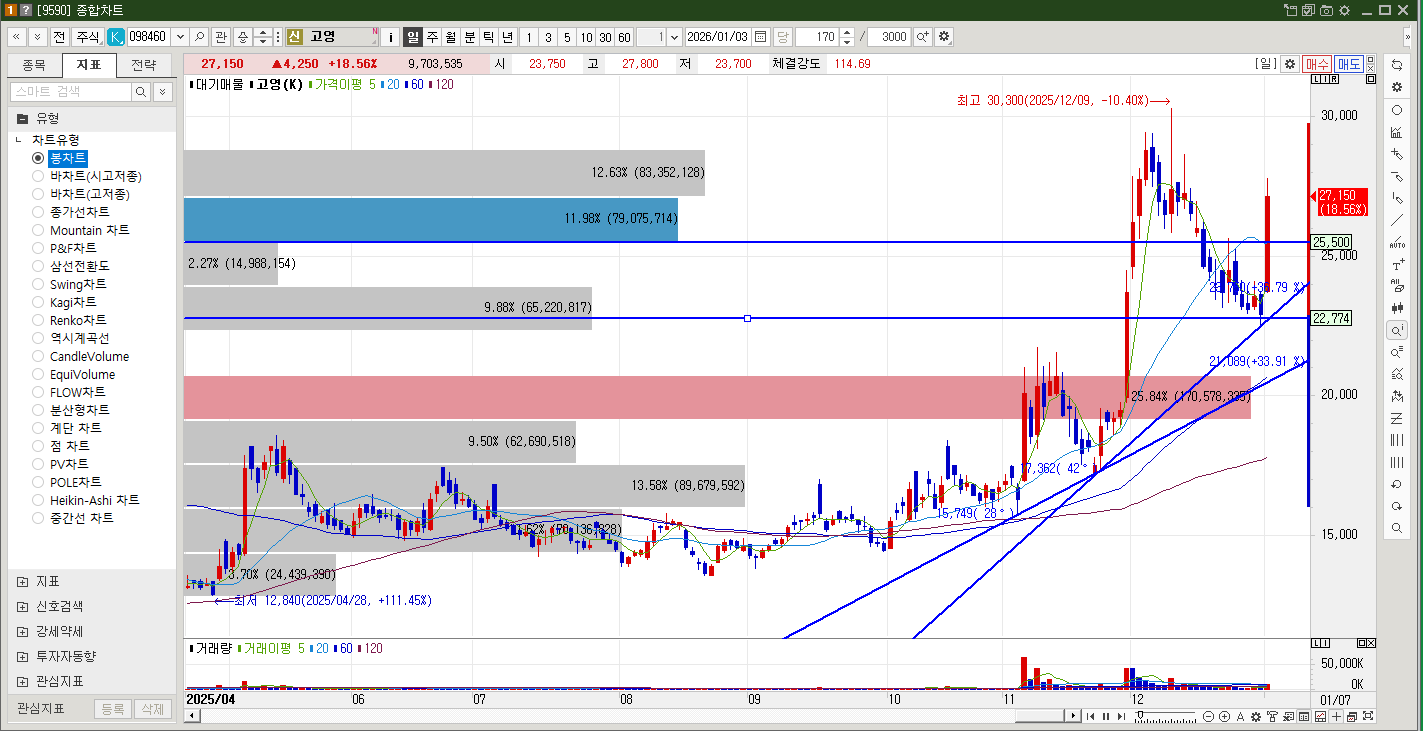This screenshot has width=1423, height=731.
Task: Click the 삭제 delete button
Action: point(153,709)
